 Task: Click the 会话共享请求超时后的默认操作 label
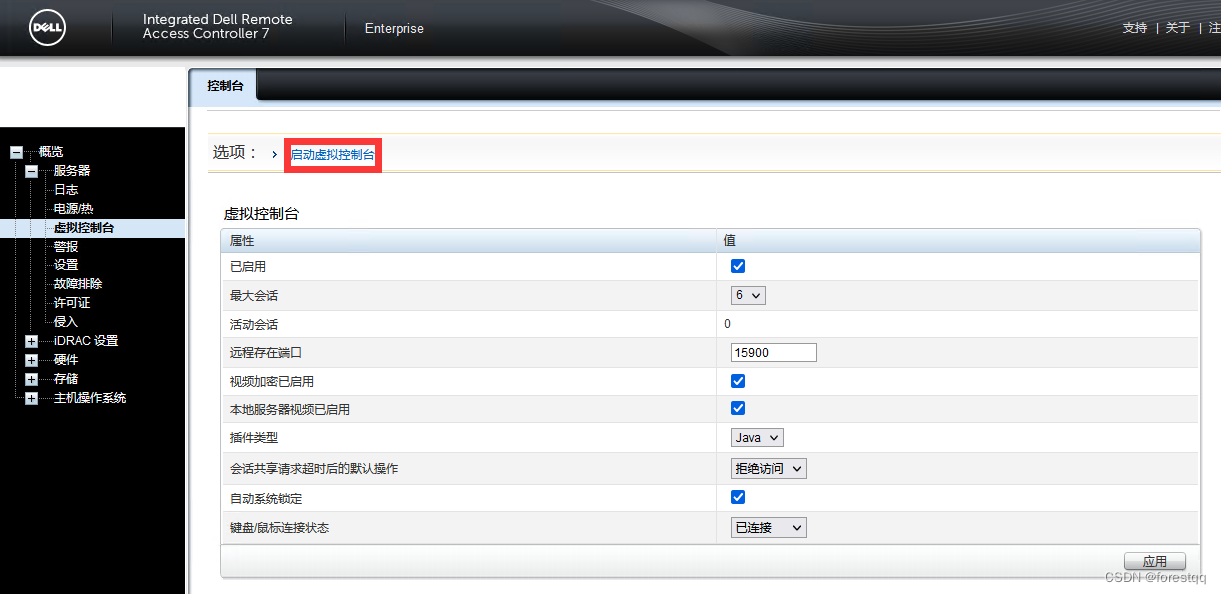314,469
